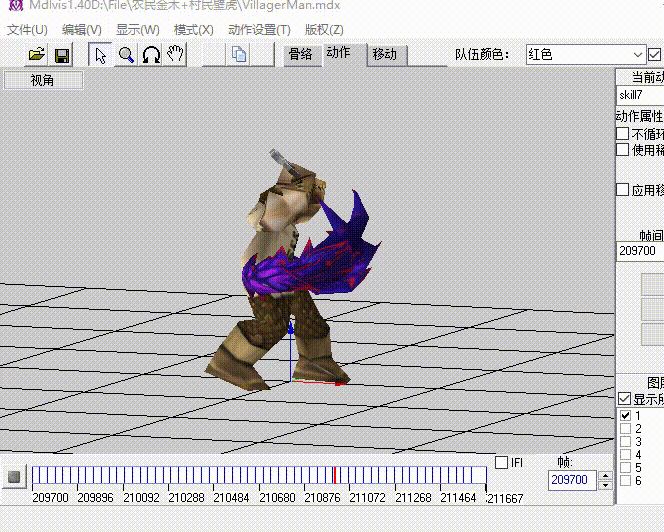Switch to the 动作 tab
This screenshot has width=664, height=532.
pos(338,53)
